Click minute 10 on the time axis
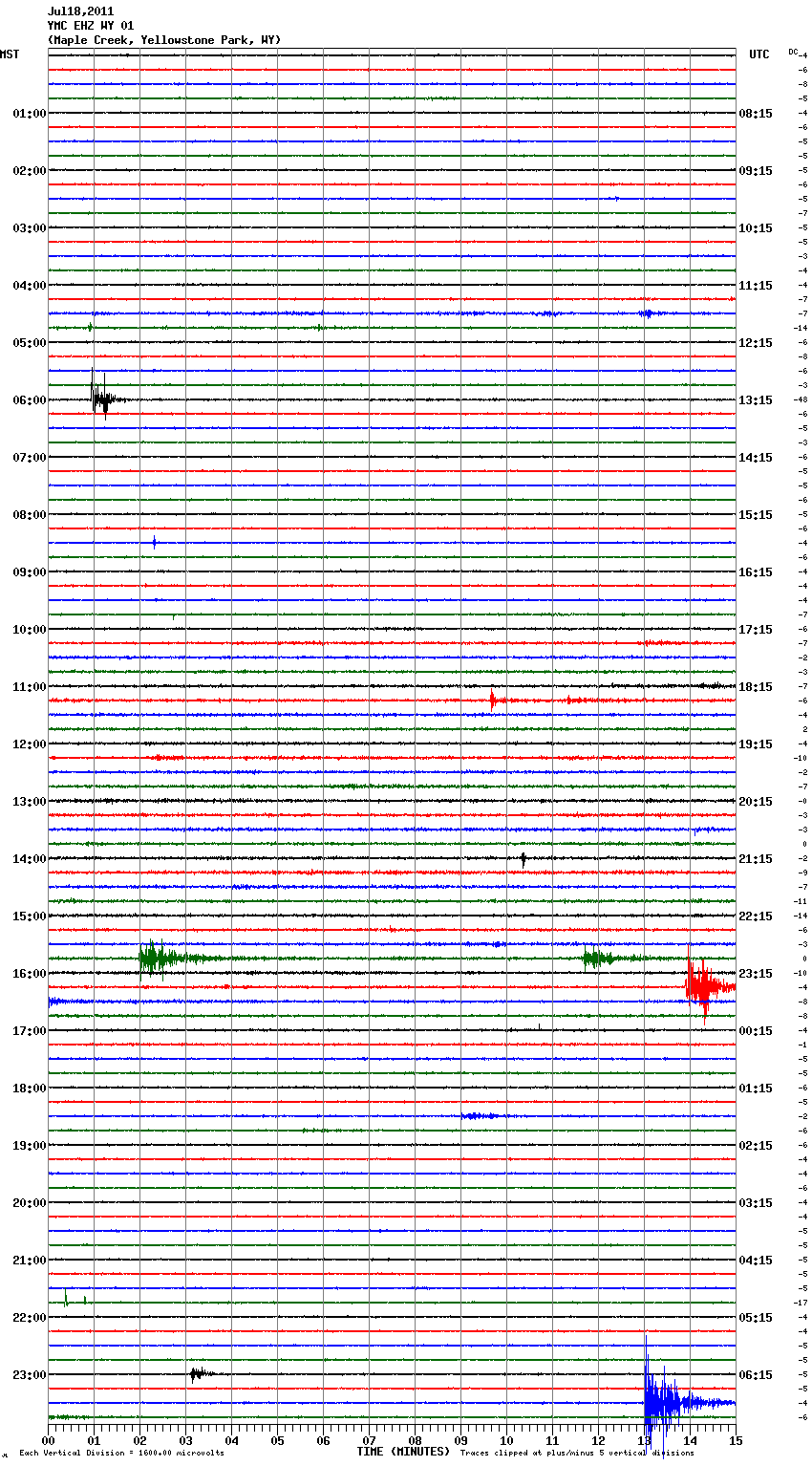 506,1440
